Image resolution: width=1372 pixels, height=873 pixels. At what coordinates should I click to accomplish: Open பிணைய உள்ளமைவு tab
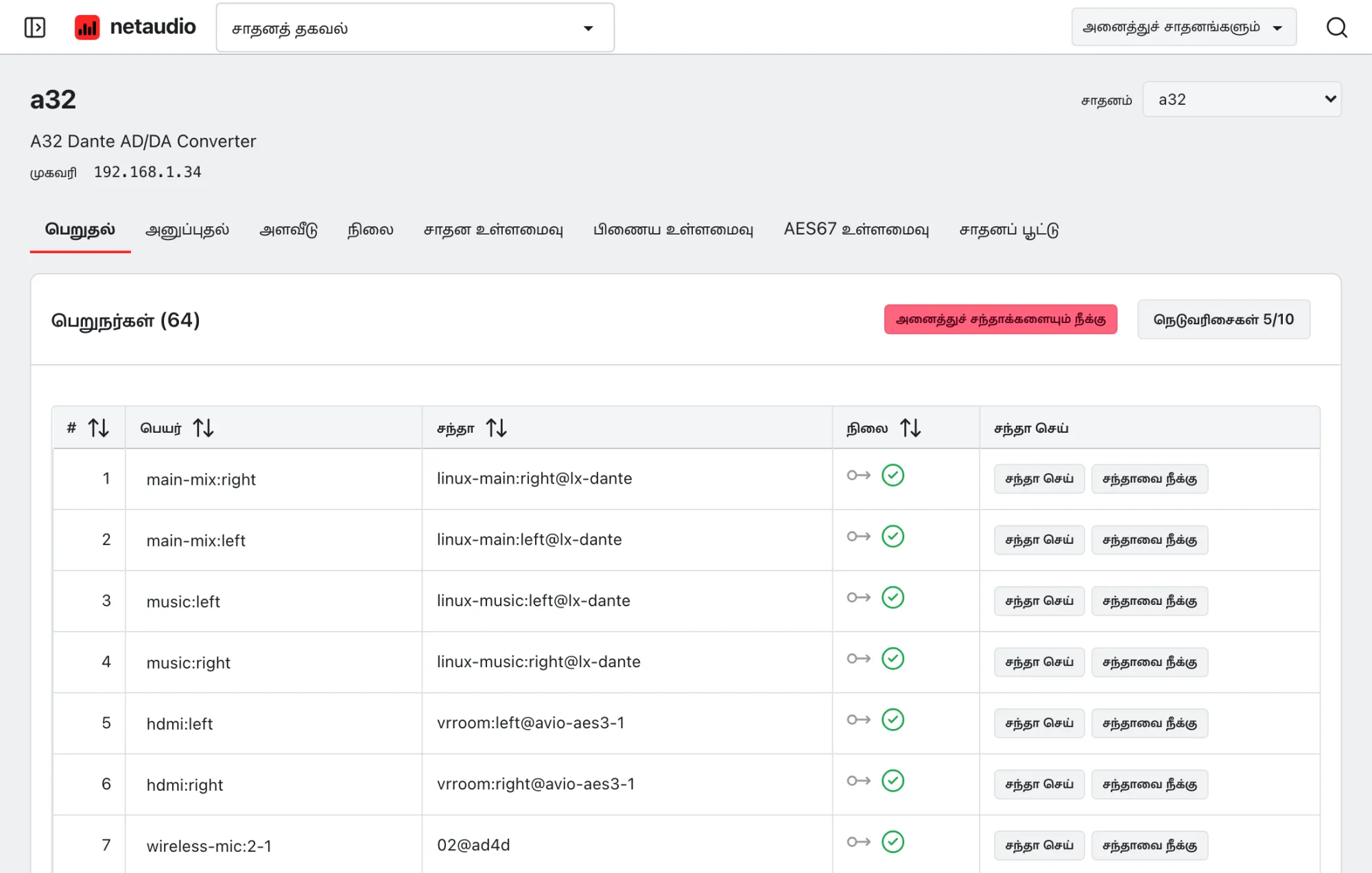tap(673, 230)
